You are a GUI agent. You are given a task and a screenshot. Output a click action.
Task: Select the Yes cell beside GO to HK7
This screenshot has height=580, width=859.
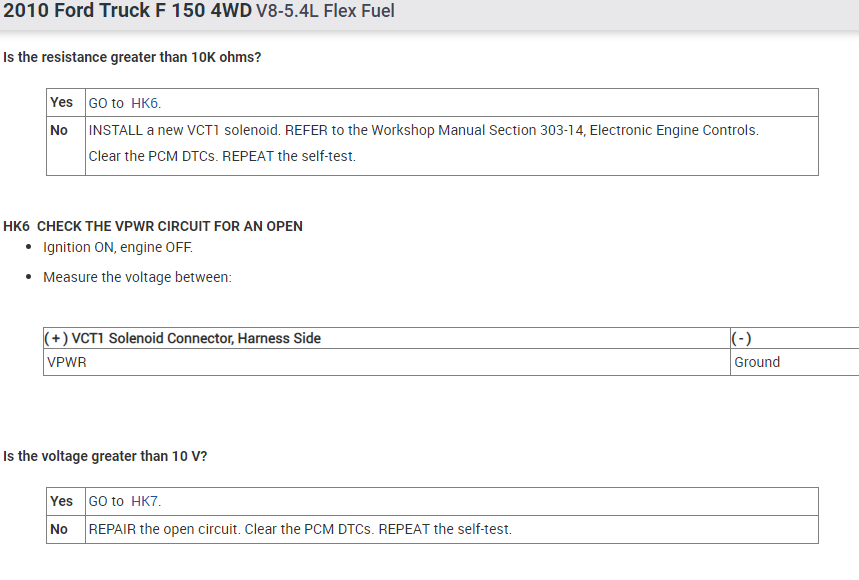coord(62,500)
